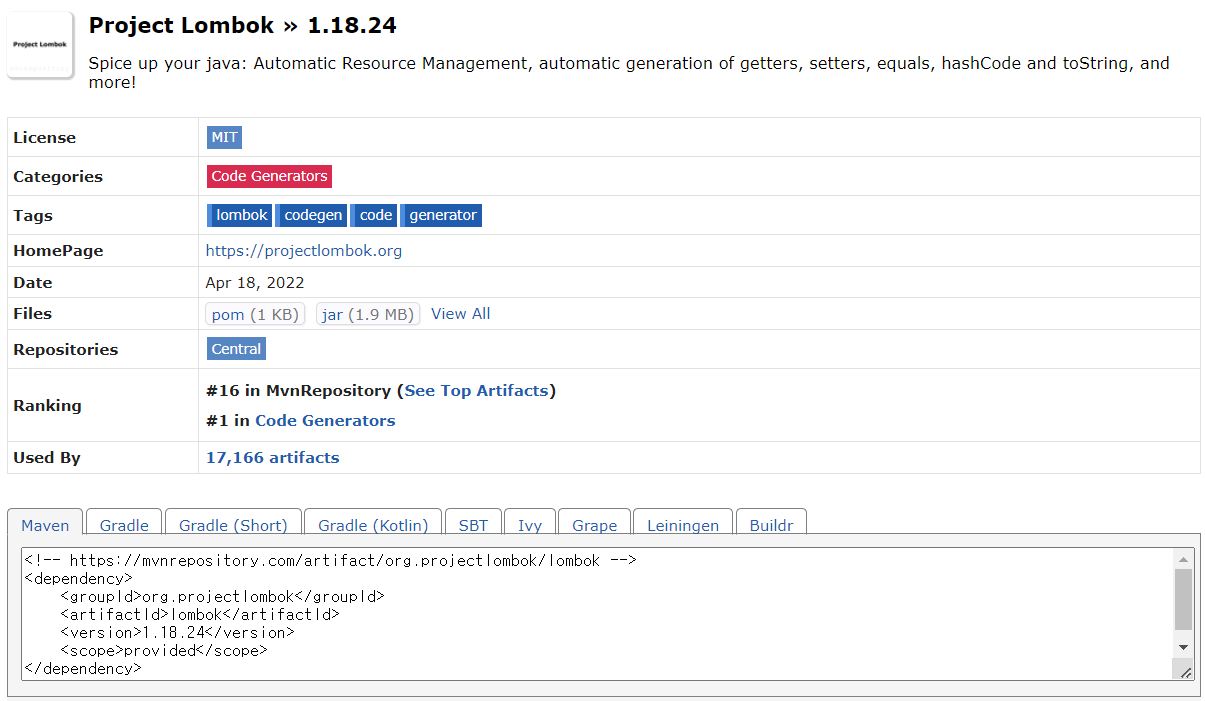Click the Project Lombok logo thumbnail
Image resolution: width=1205 pixels, height=701 pixels.
tap(40, 45)
